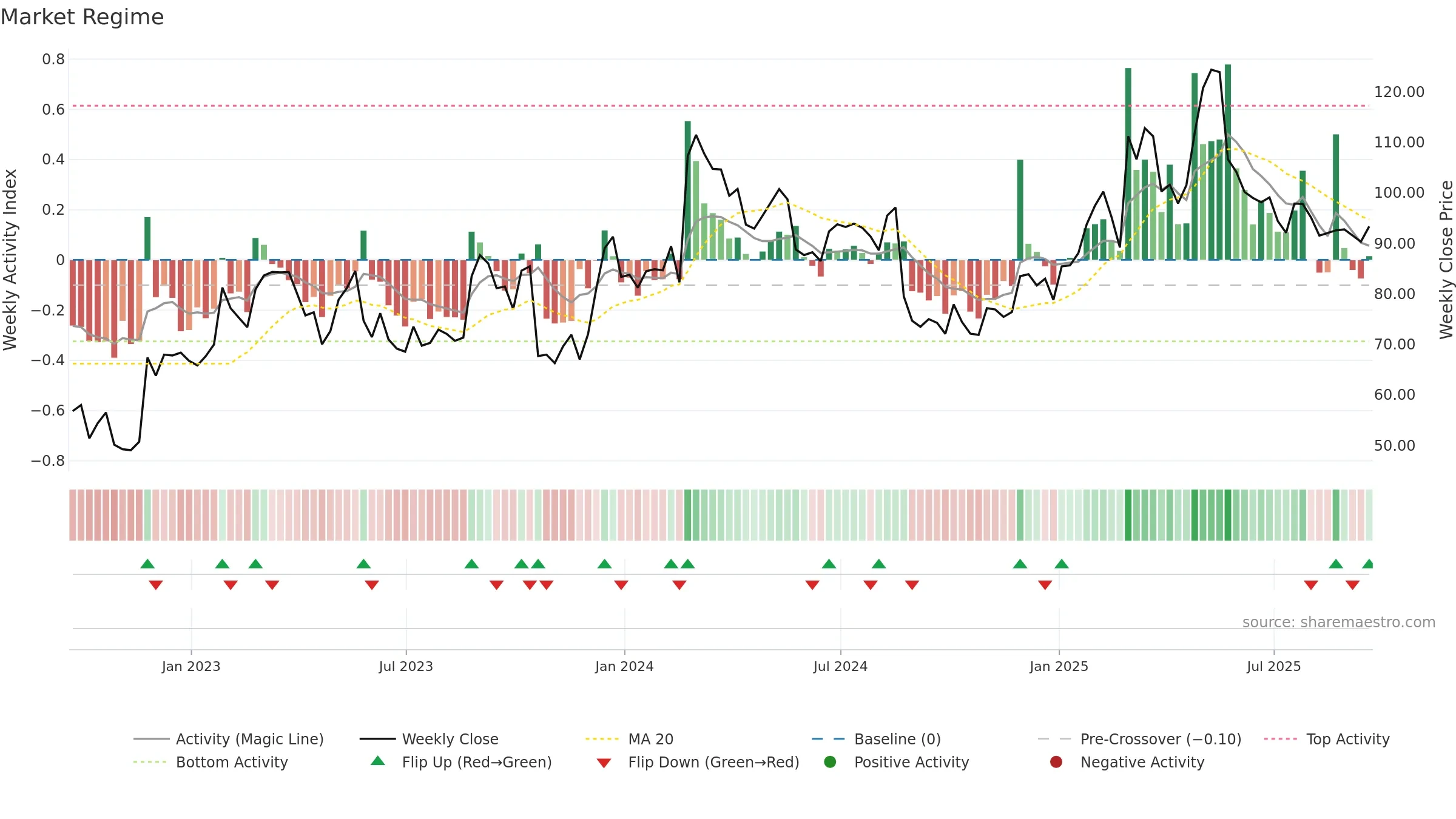1456x819 pixels.
Task: Toggle the Activity (Magic Line) legend entry
Action: click(x=229, y=739)
